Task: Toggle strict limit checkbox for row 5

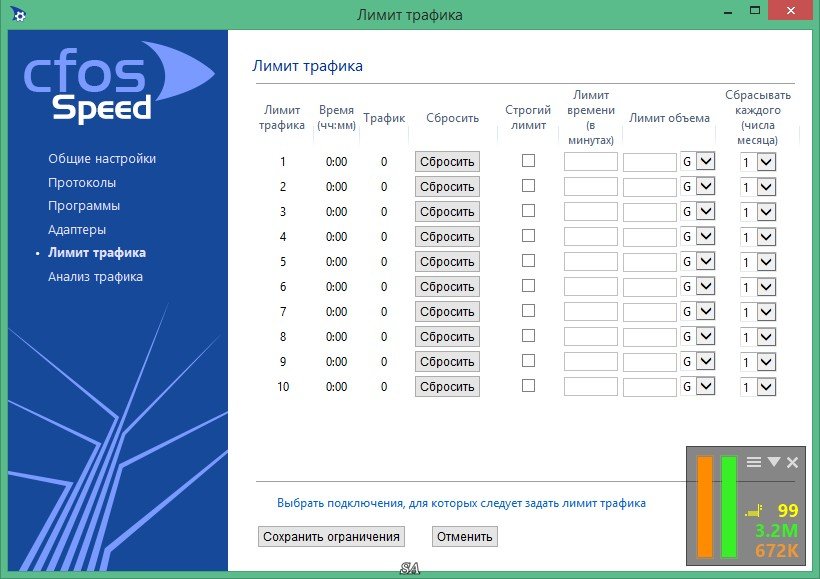Action: click(528, 261)
